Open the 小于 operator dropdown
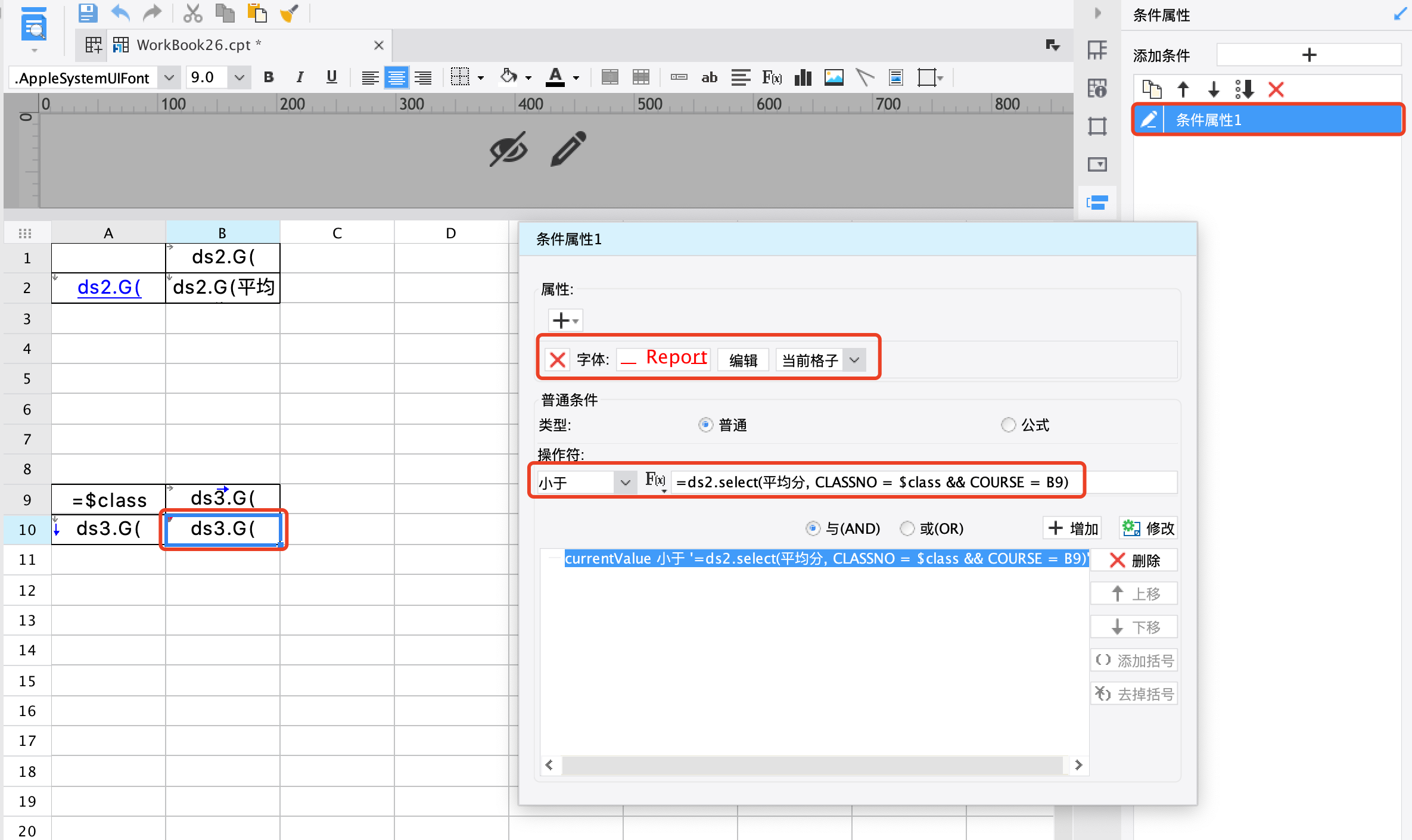 [x=624, y=483]
